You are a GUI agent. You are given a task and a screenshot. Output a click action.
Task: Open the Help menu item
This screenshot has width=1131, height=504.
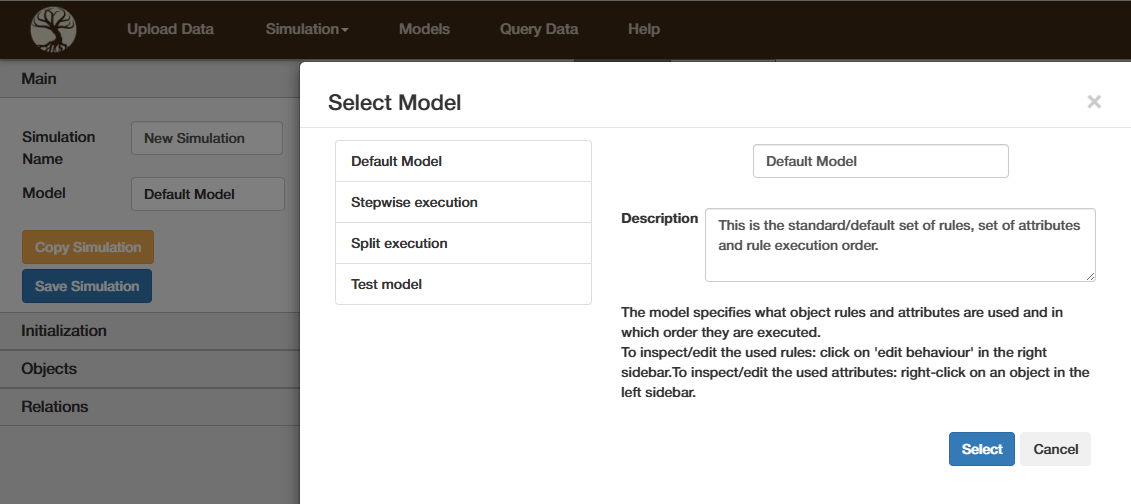point(644,29)
